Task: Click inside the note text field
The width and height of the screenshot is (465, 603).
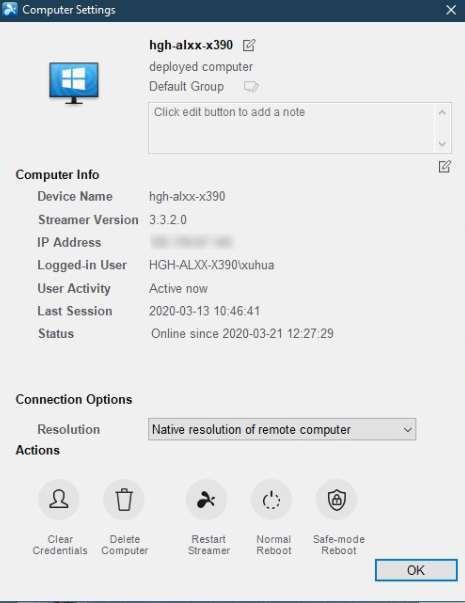Action: [x=292, y=128]
